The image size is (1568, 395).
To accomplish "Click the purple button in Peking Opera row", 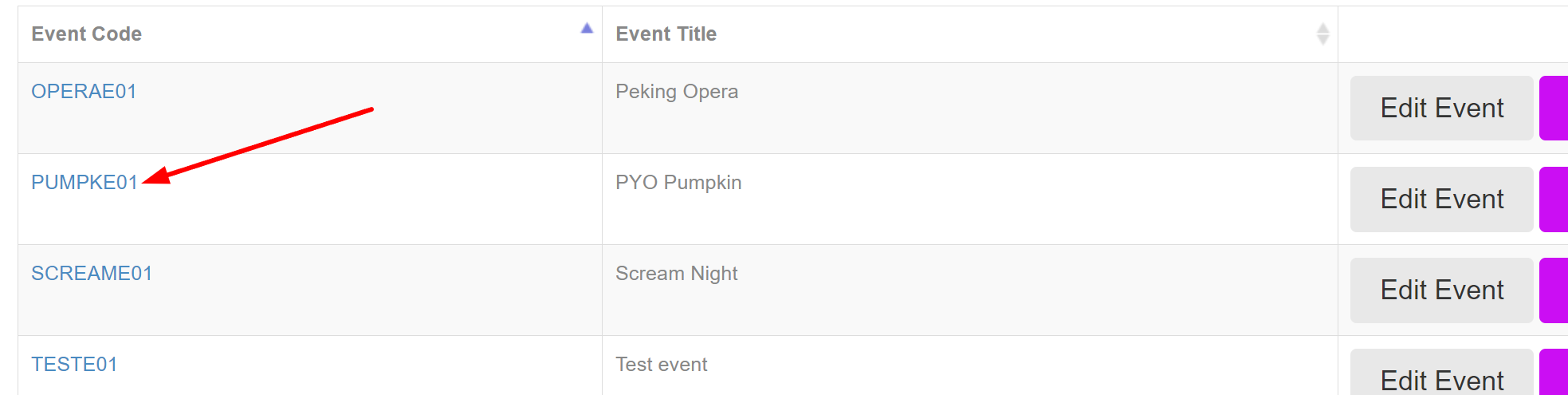I will point(1554,109).
